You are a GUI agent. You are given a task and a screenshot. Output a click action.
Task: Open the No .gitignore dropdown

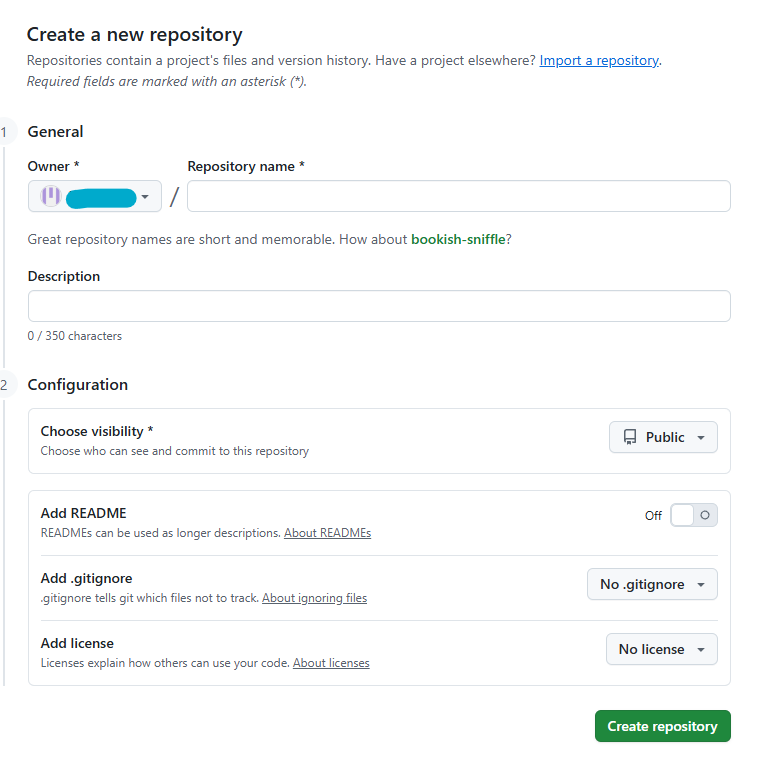[652, 584]
